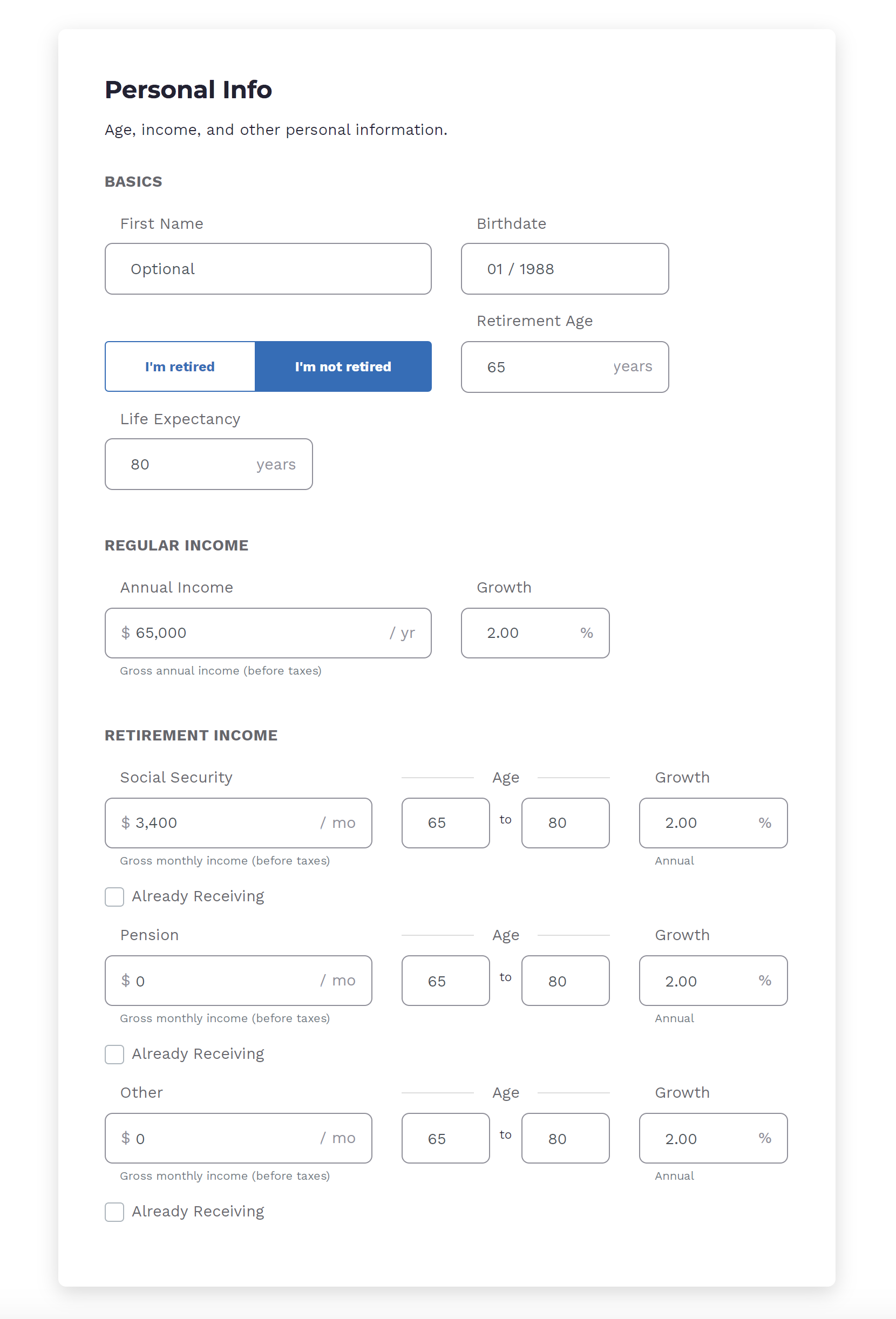Select the ending age 80 for Social Security
Image resolution: width=896 pixels, height=1319 pixels.
pos(565,823)
